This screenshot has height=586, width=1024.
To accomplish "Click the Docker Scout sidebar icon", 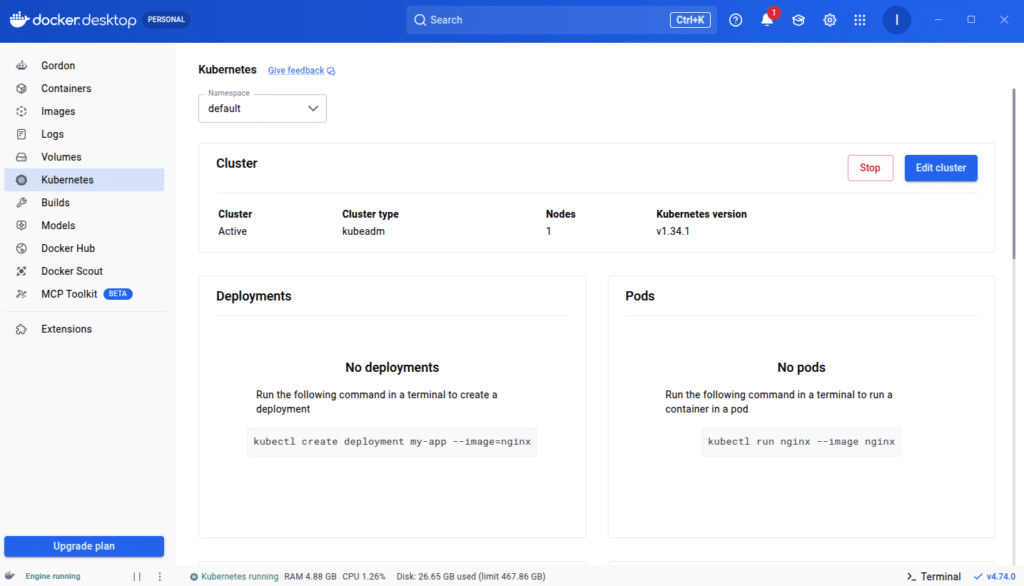I will tap(22, 271).
